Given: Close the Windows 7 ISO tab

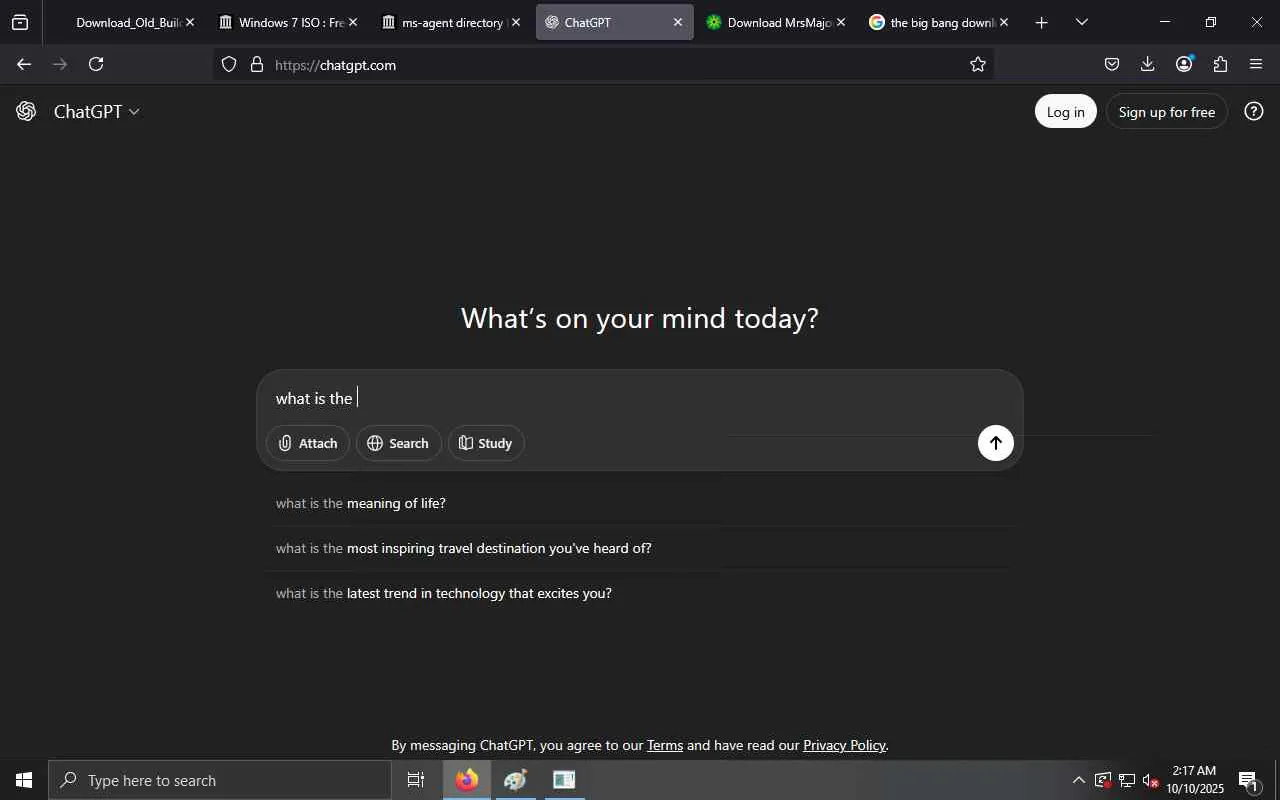Looking at the screenshot, I should [x=352, y=22].
